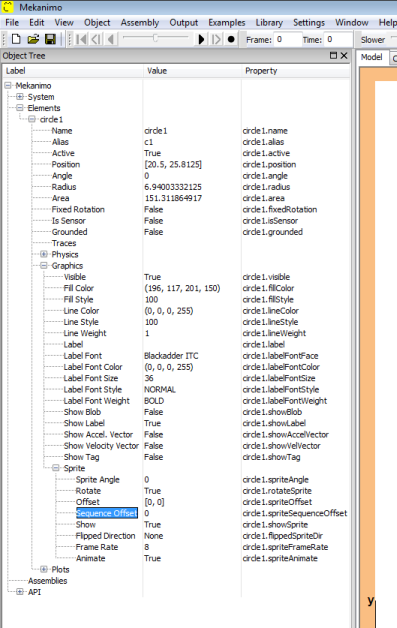Click the Visible value True

[x=152, y=277]
